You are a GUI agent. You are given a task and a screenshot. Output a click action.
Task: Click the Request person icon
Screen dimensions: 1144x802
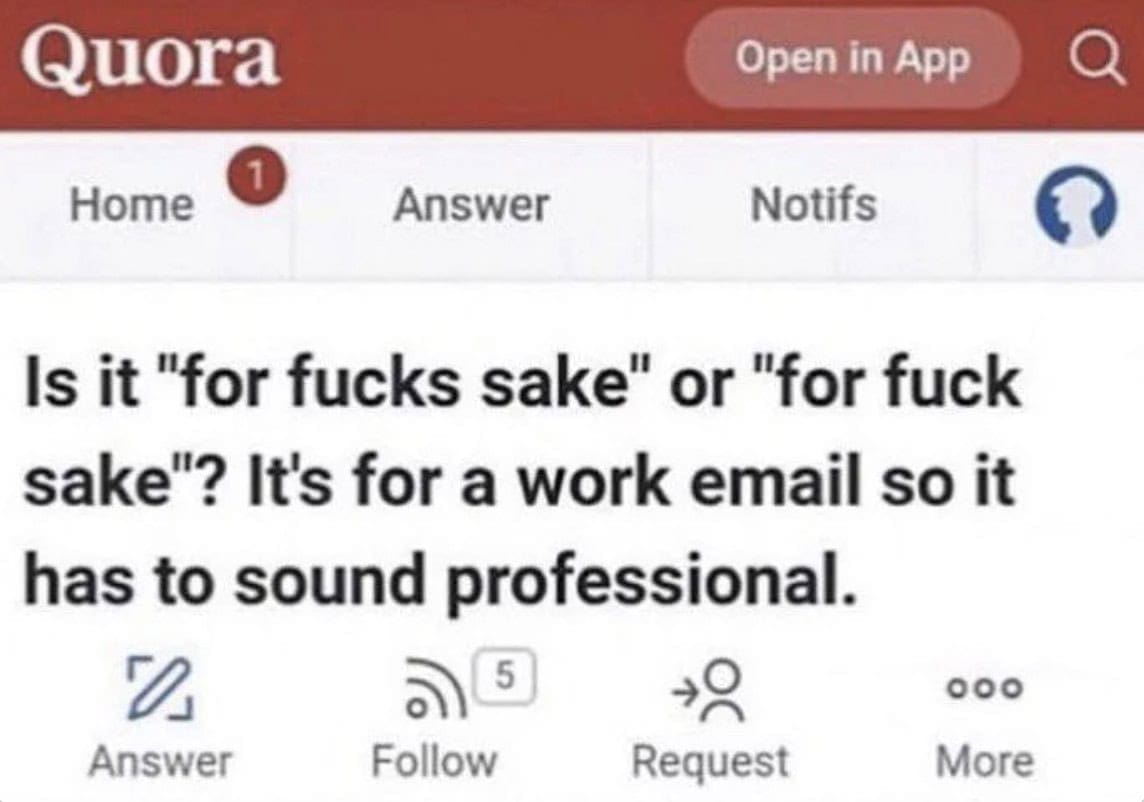(x=712, y=689)
